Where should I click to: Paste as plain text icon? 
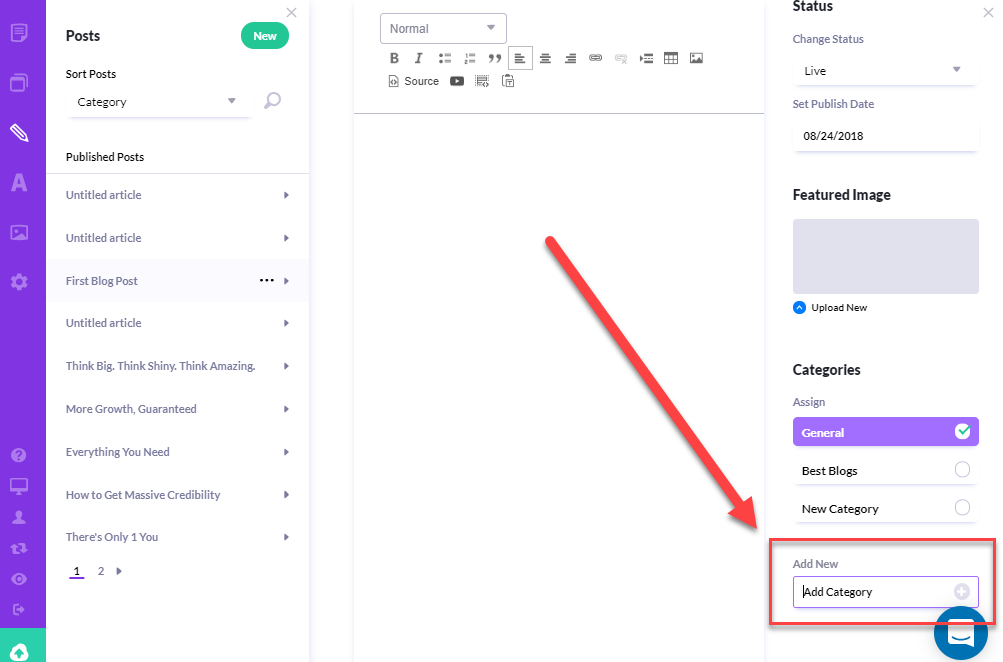coord(508,81)
